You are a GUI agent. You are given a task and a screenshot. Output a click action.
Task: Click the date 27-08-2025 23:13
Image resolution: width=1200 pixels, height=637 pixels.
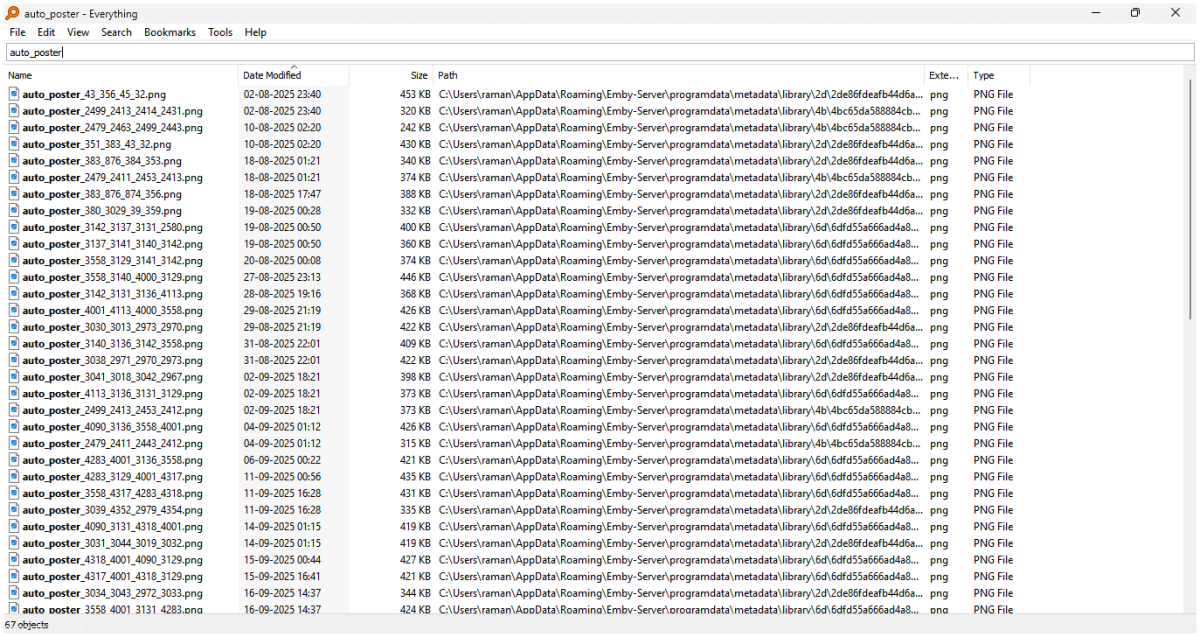pyautogui.click(x=282, y=277)
